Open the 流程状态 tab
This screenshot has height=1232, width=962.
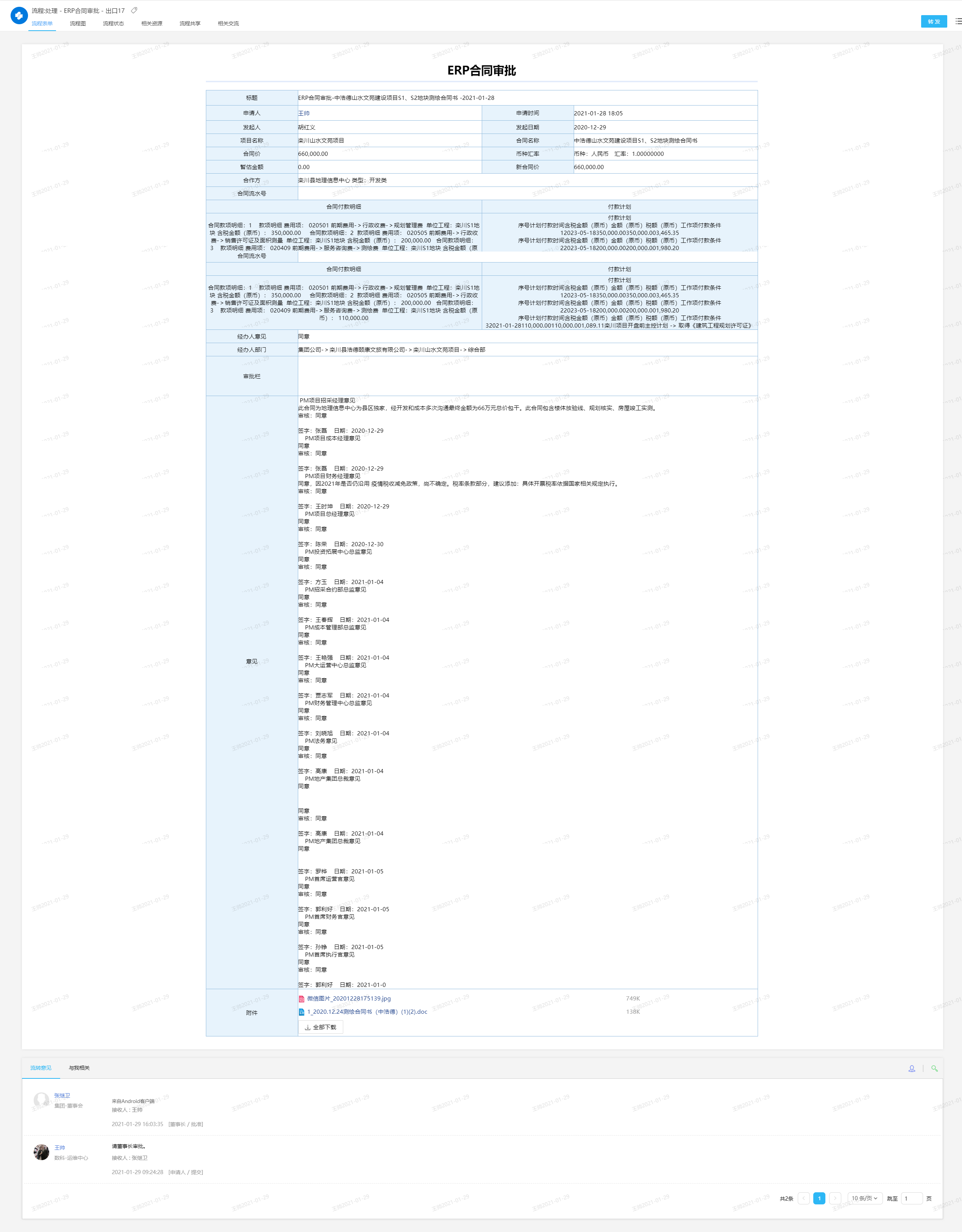(x=114, y=24)
